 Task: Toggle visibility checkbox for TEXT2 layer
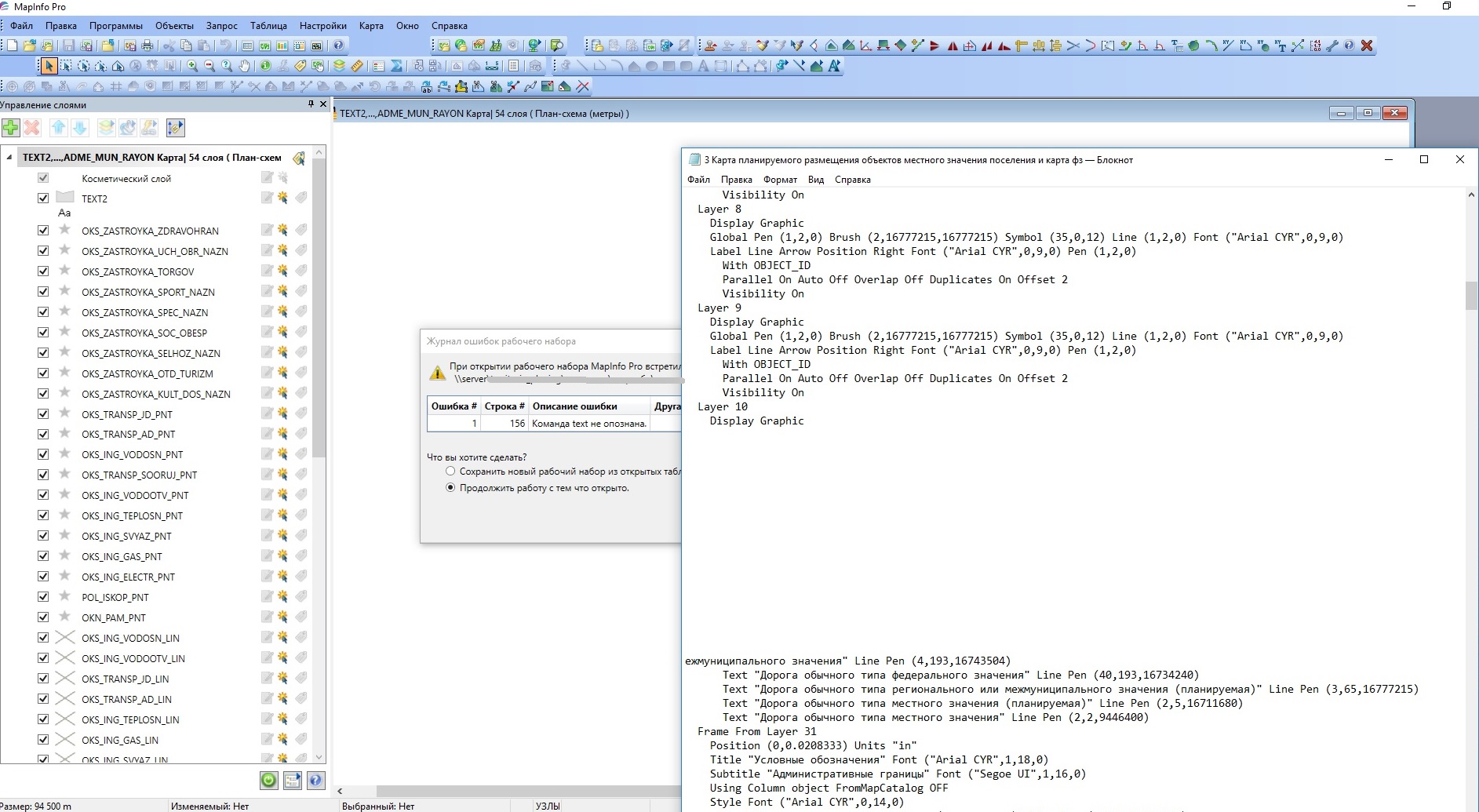tap(43, 198)
